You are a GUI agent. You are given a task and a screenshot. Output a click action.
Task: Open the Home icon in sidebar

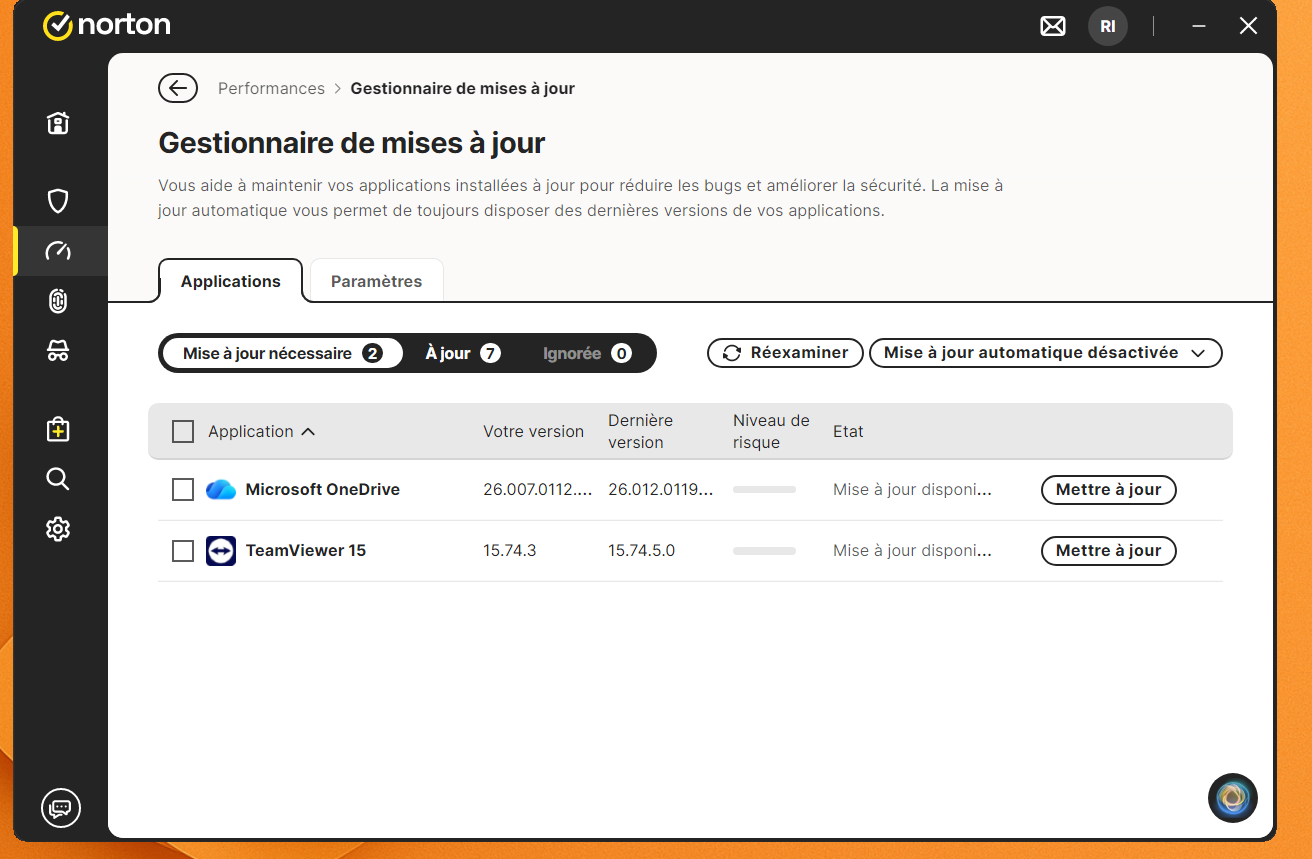tap(58, 124)
